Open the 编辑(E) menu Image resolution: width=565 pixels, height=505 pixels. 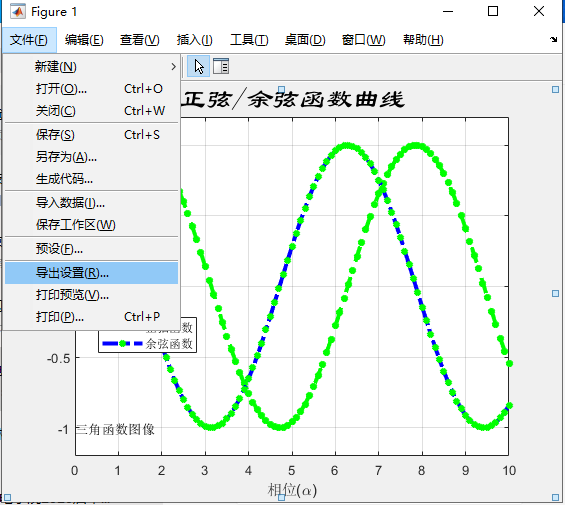click(x=84, y=40)
